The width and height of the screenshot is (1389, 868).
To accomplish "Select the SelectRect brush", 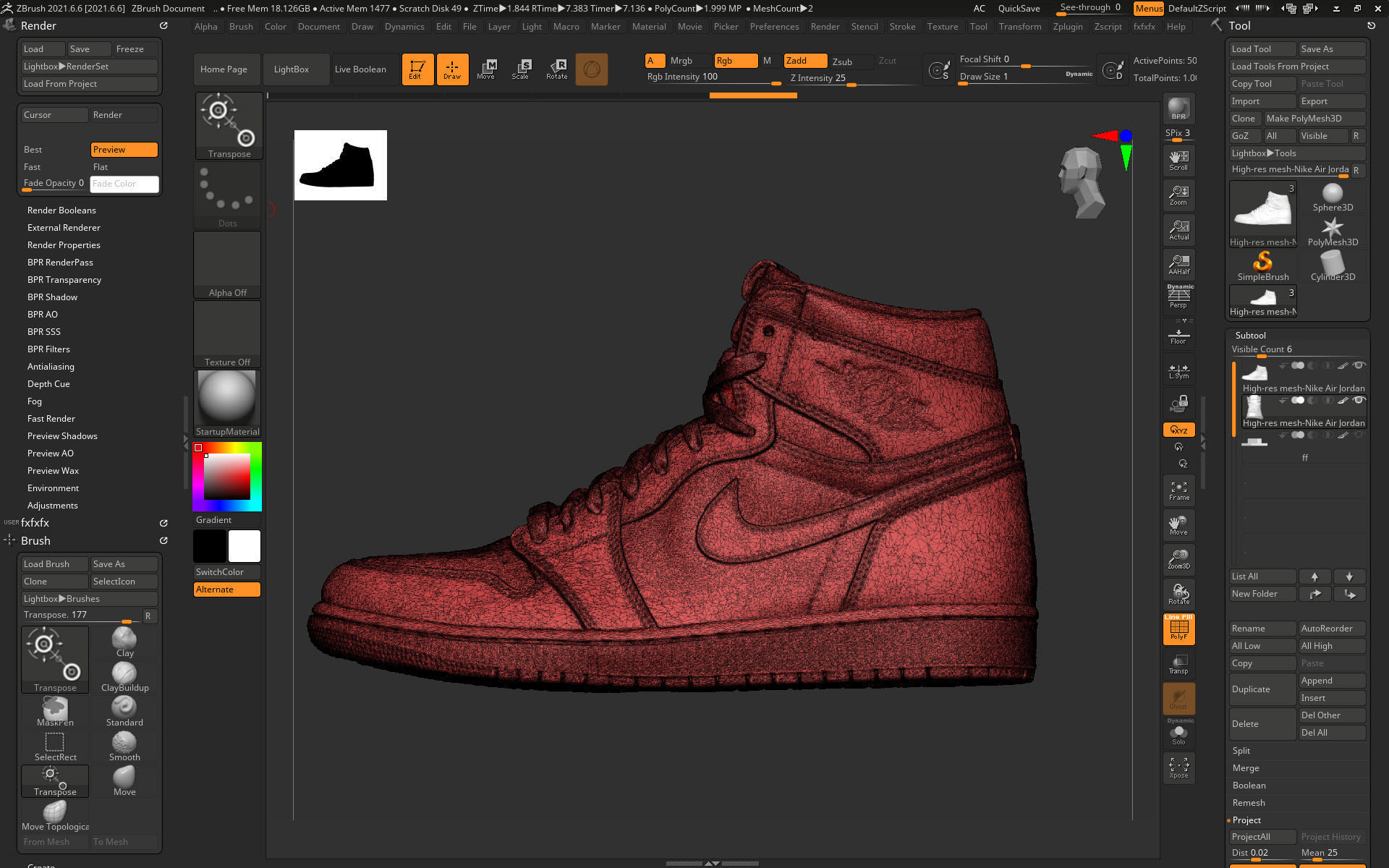I will (x=55, y=746).
